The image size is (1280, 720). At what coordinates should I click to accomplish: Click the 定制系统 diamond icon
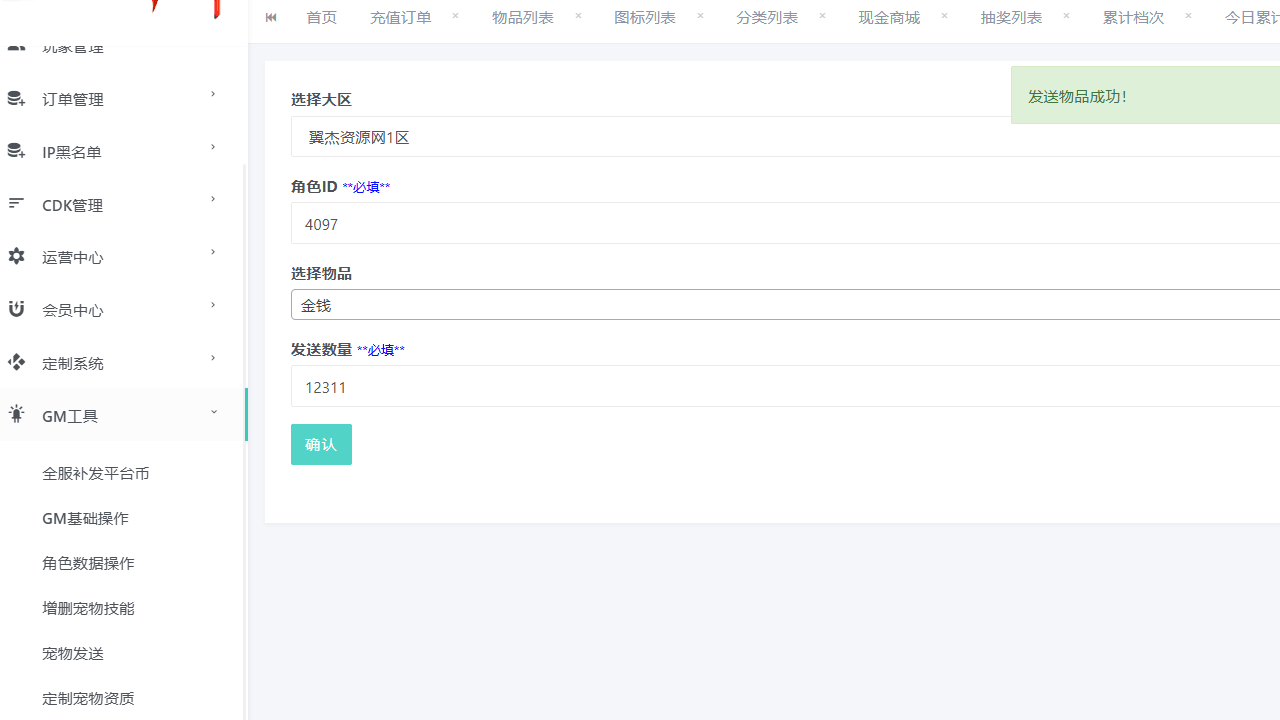16,362
